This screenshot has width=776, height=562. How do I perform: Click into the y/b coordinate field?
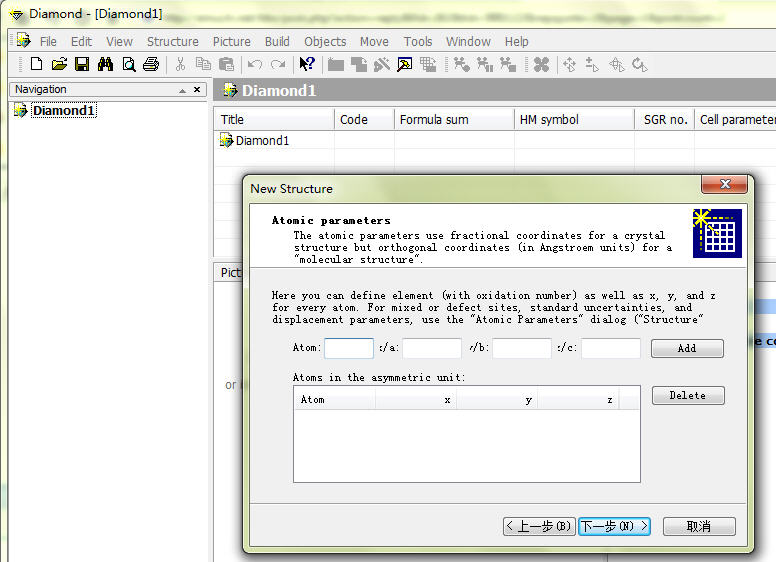pos(522,348)
